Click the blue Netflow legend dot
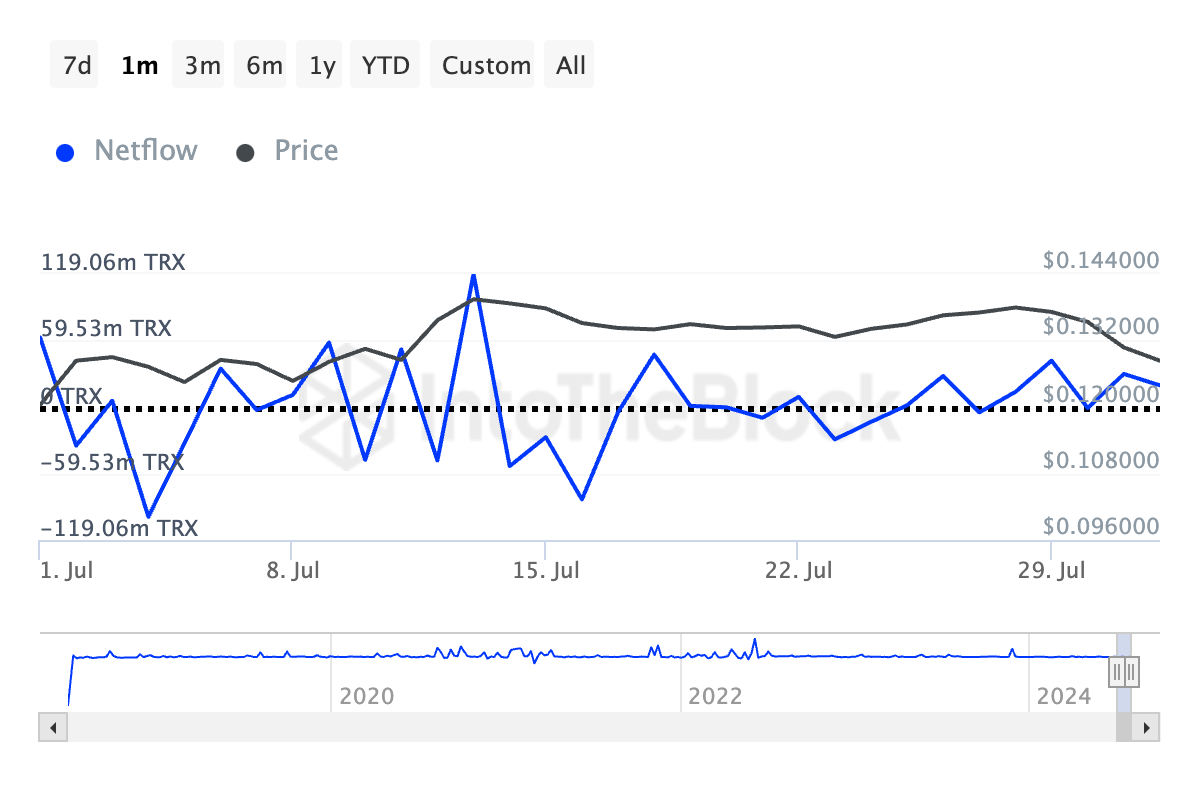Viewport: 1200px width, 800px height. tap(66, 153)
